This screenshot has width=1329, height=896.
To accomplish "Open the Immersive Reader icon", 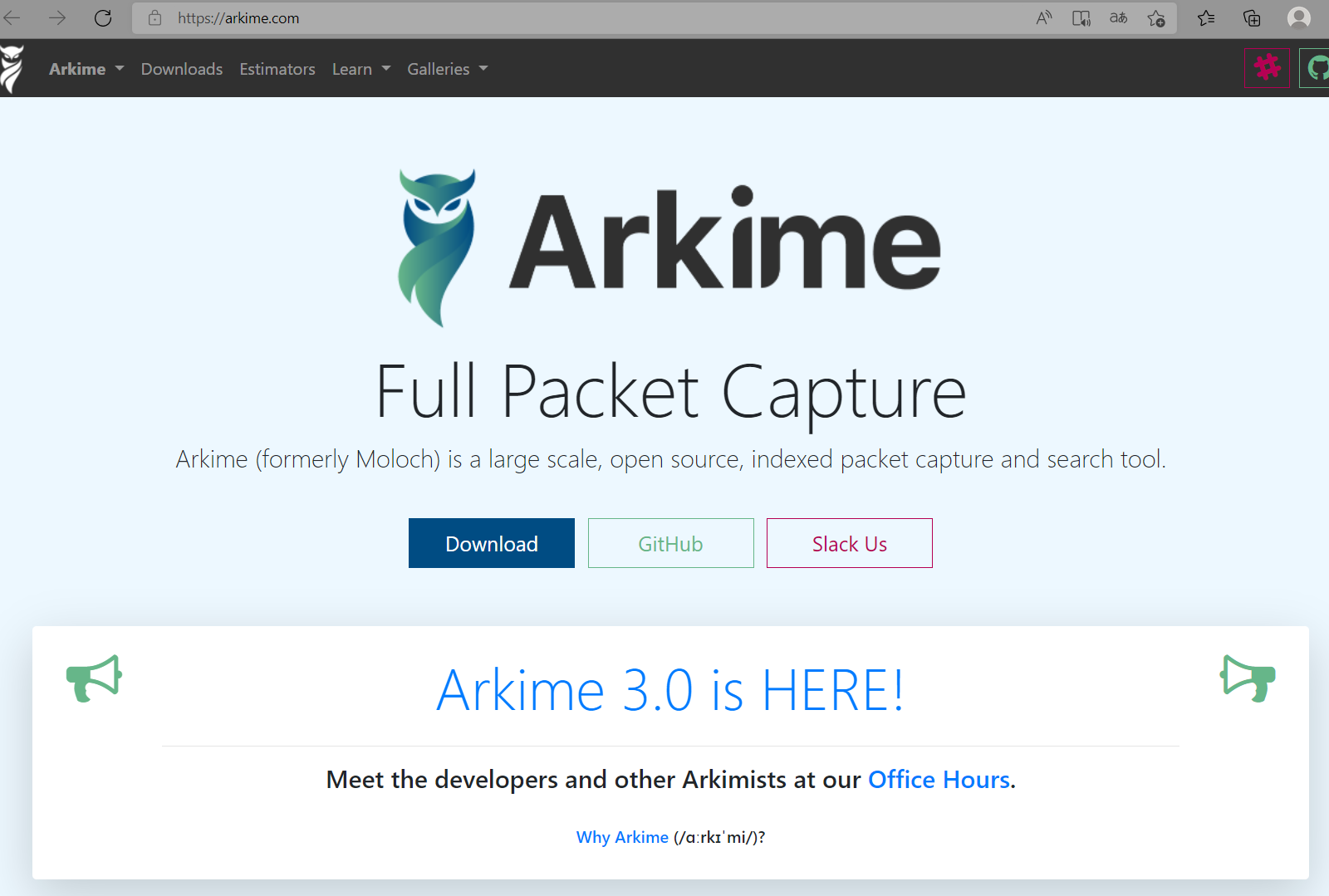I will click(1081, 17).
